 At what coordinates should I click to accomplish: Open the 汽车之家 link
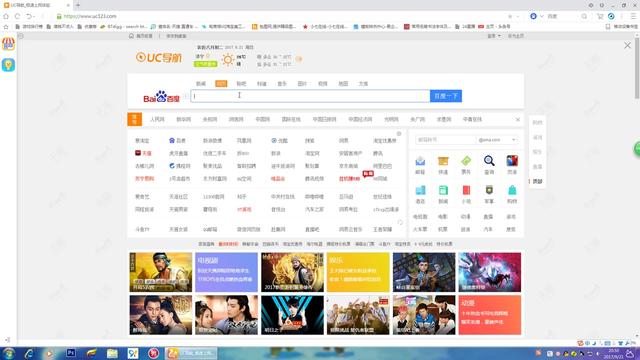coord(314,209)
